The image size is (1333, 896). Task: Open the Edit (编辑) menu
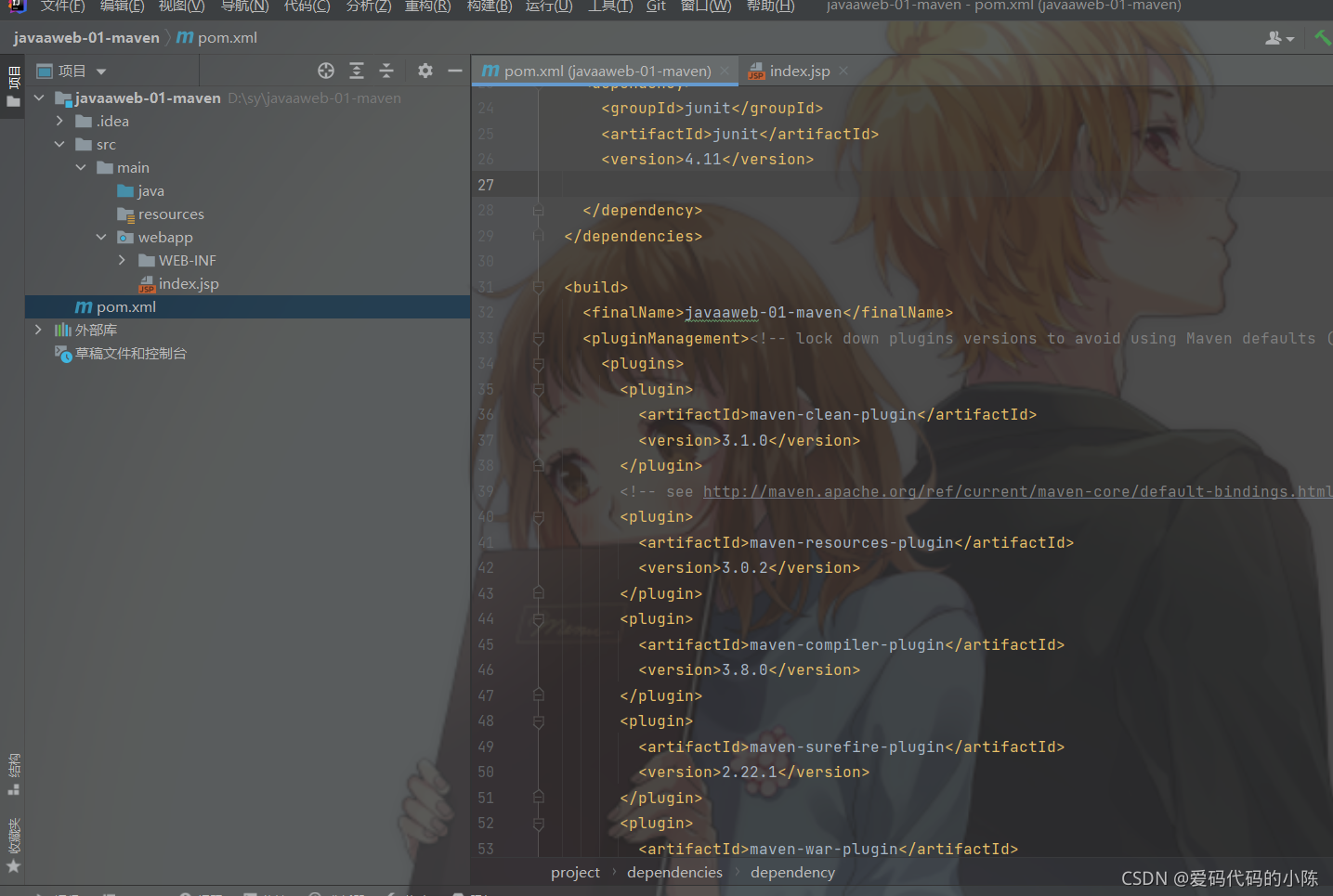click(122, 6)
